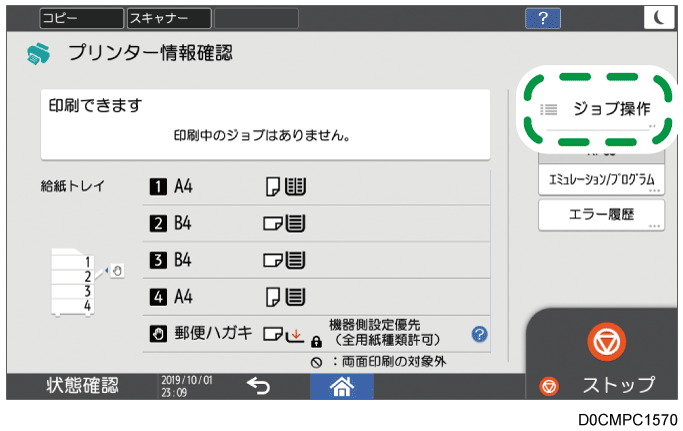Tap the lock icon on bypass tray
The image size is (683, 431).
[x=316, y=342]
